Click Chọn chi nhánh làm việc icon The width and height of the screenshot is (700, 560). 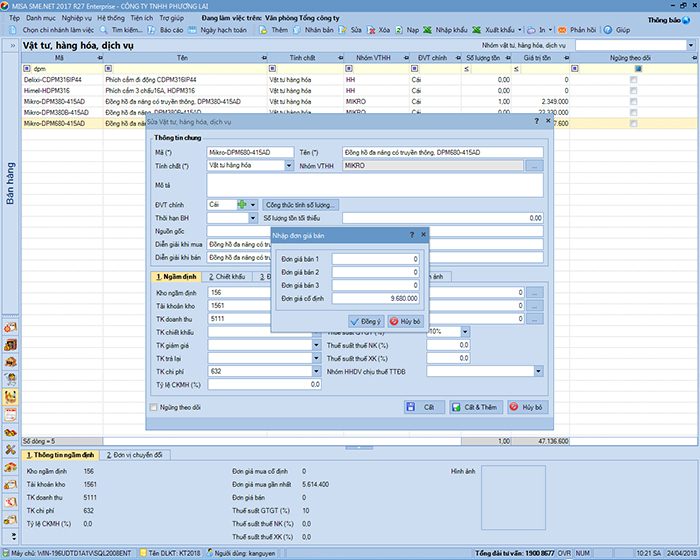pos(13,30)
